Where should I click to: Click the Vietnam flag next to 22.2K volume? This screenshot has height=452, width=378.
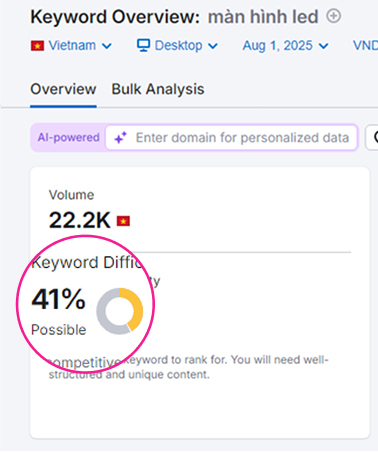123,221
